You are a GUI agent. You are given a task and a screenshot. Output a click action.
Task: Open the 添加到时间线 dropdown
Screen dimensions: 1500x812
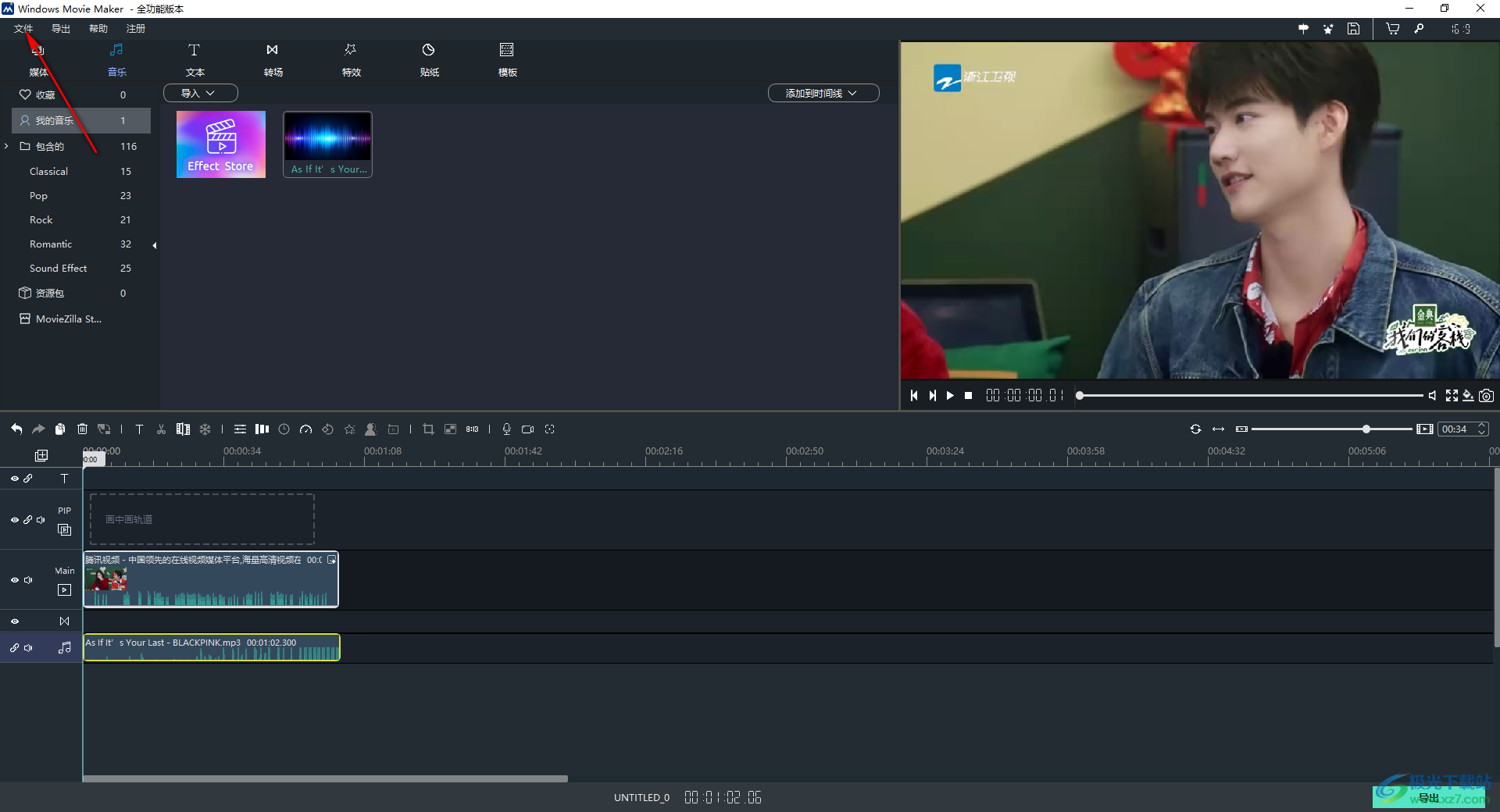pyautogui.click(x=823, y=93)
